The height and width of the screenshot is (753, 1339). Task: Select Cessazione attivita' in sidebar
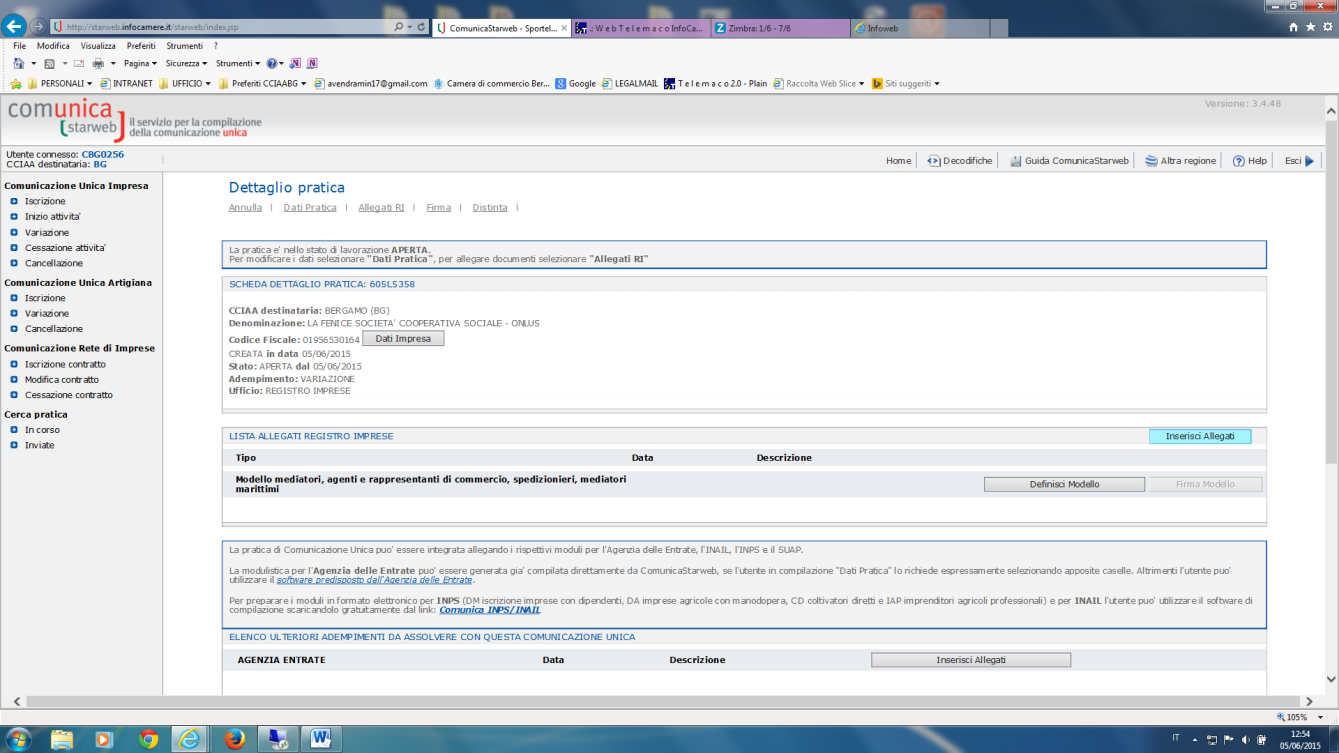[65, 248]
